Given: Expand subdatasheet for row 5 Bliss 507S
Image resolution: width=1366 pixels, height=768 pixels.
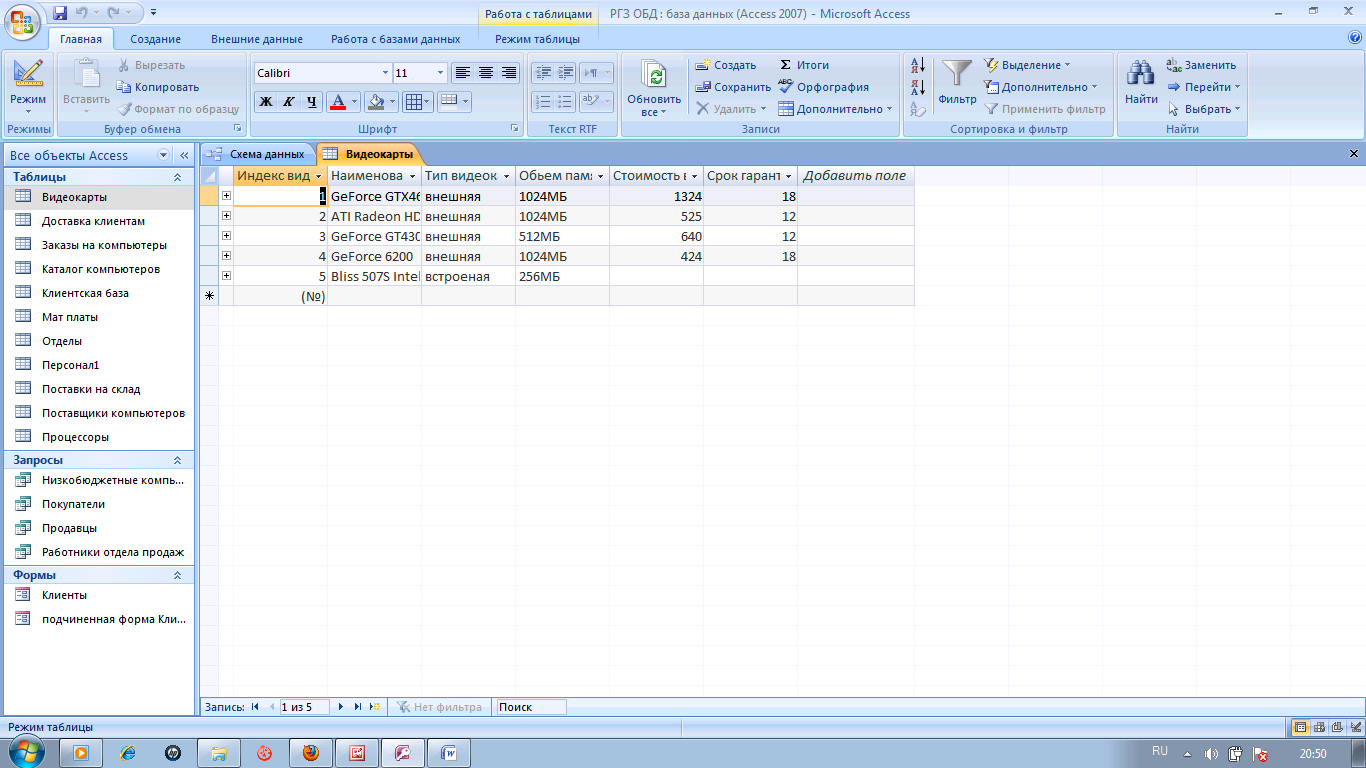Looking at the screenshot, I should pos(226,275).
